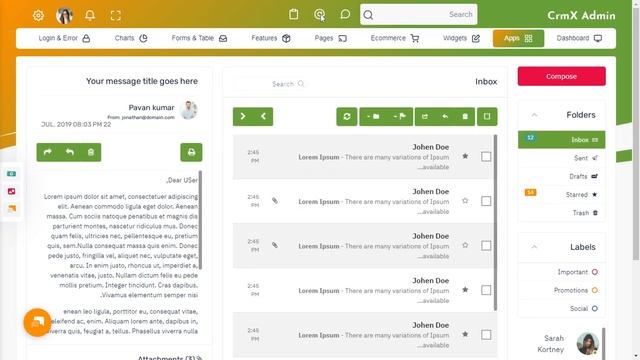Click the CrmX Admin logo text
The image size is (640, 360).
[581, 16]
